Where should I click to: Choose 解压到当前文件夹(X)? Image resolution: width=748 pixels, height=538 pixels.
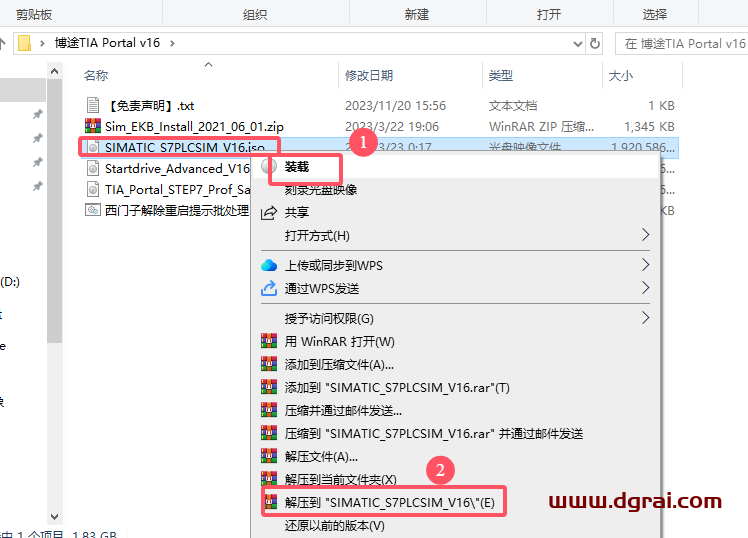(341, 479)
